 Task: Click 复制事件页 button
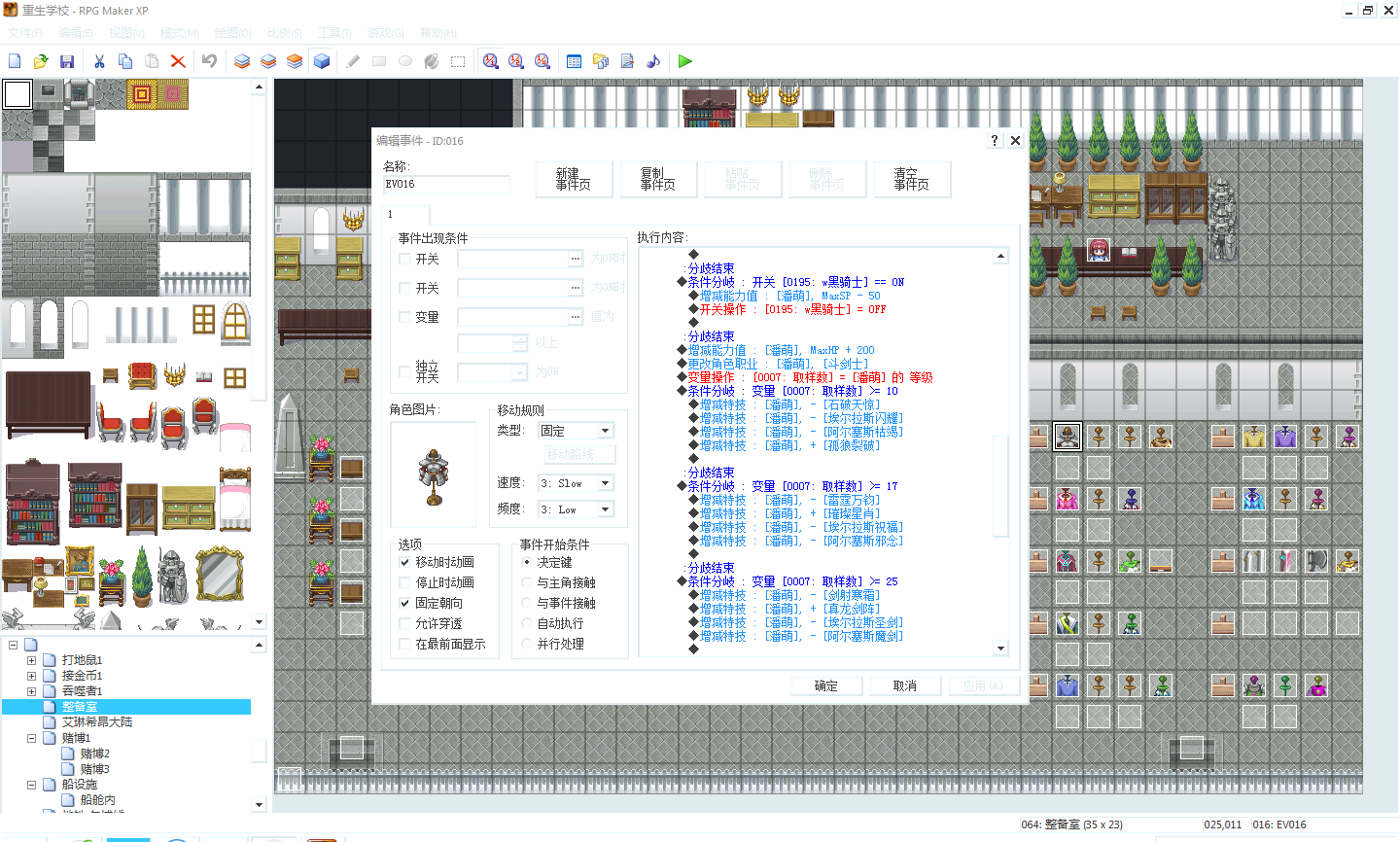pyautogui.click(x=658, y=179)
